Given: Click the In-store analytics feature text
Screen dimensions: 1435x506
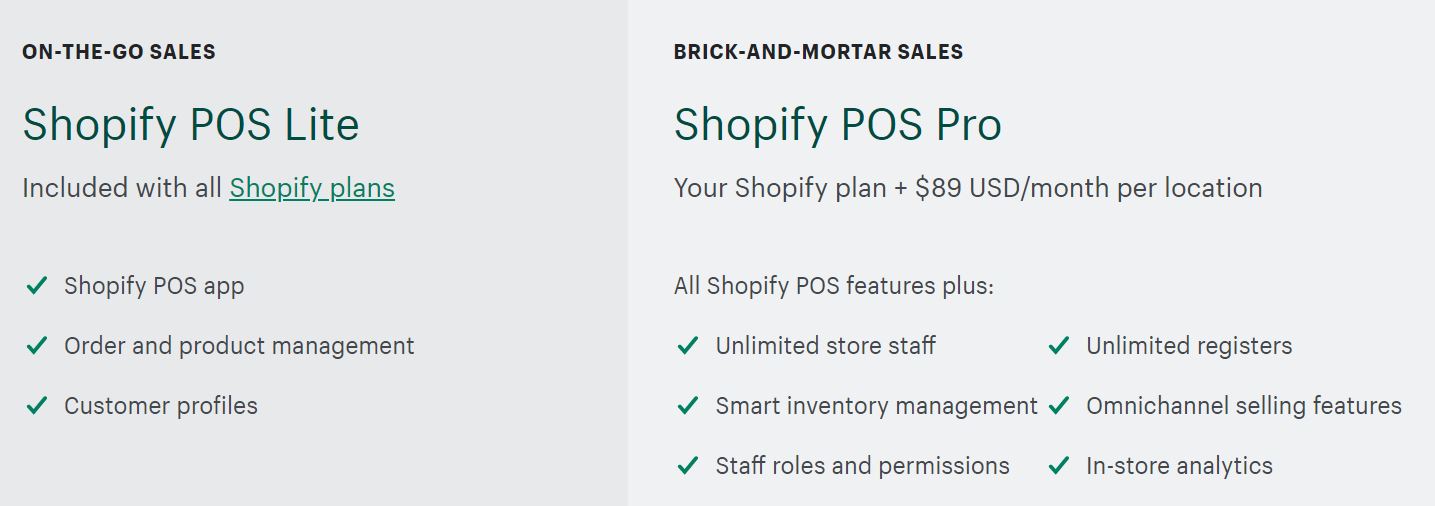Looking at the screenshot, I should click(1179, 466).
